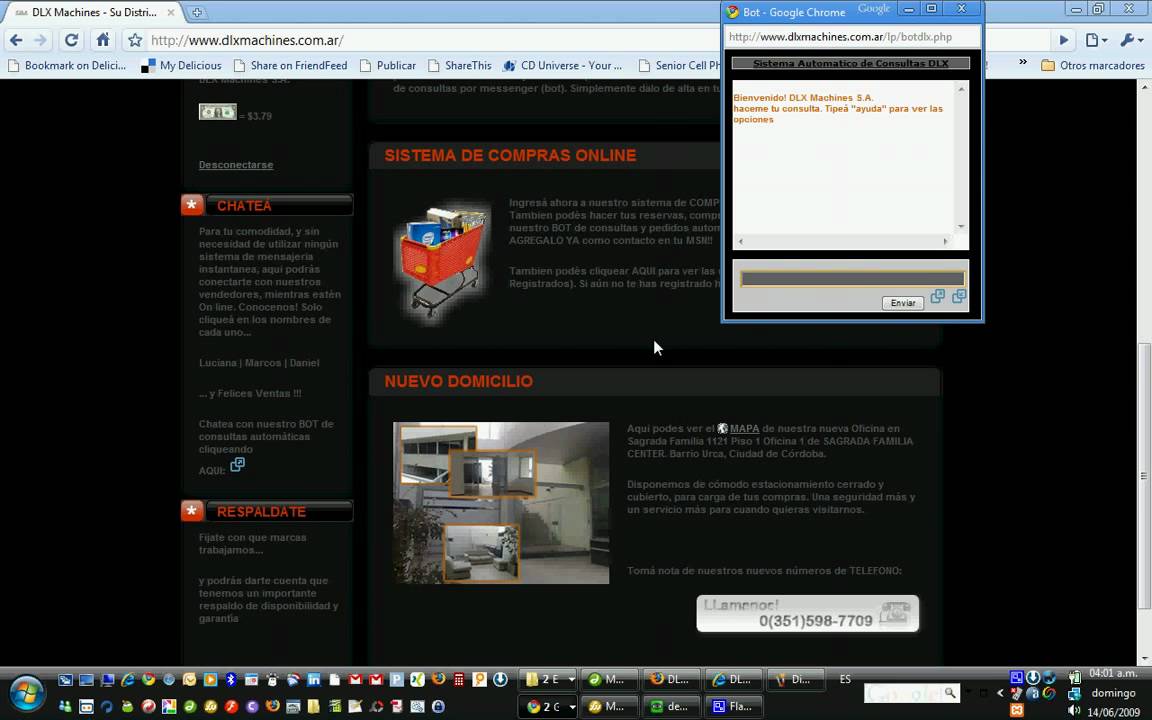Launch Firefox from top quick launch row
This screenshot has width=1152, height=720.
pyautogui.click(x=439, y=680)
